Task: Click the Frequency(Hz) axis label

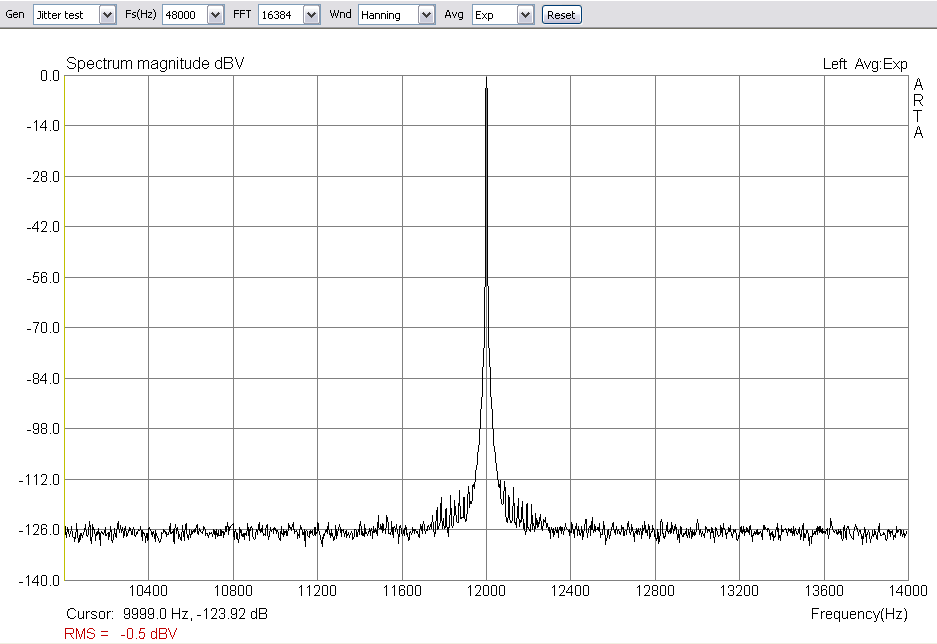Action: tap(859, 614)
